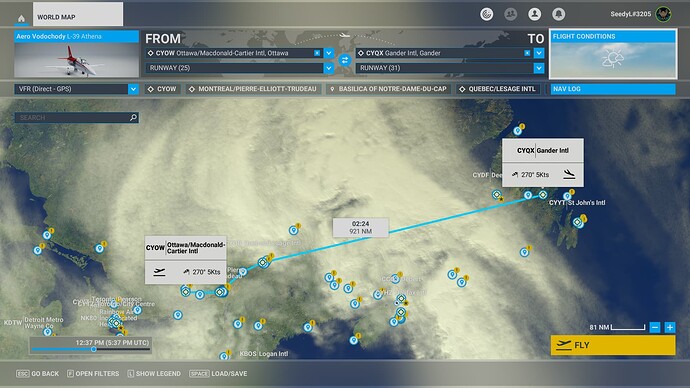Viewport: 690px width, 388px height.
Task: Open the FLIGHT CONDITIONS panel
Action: click(613, 54)
